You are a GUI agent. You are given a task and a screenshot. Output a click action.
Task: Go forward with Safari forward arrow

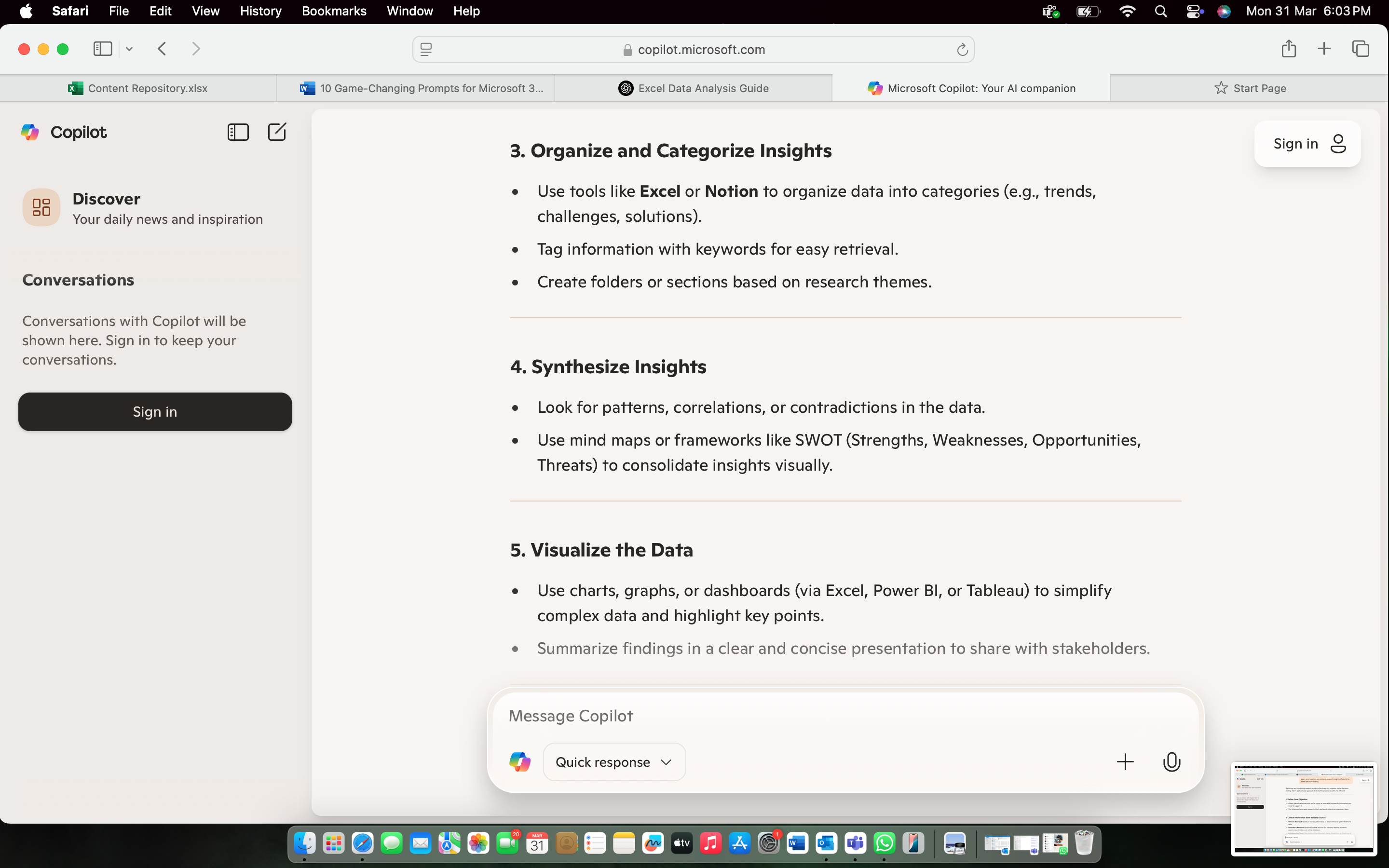pyautogui.click(x=196, y=49)
